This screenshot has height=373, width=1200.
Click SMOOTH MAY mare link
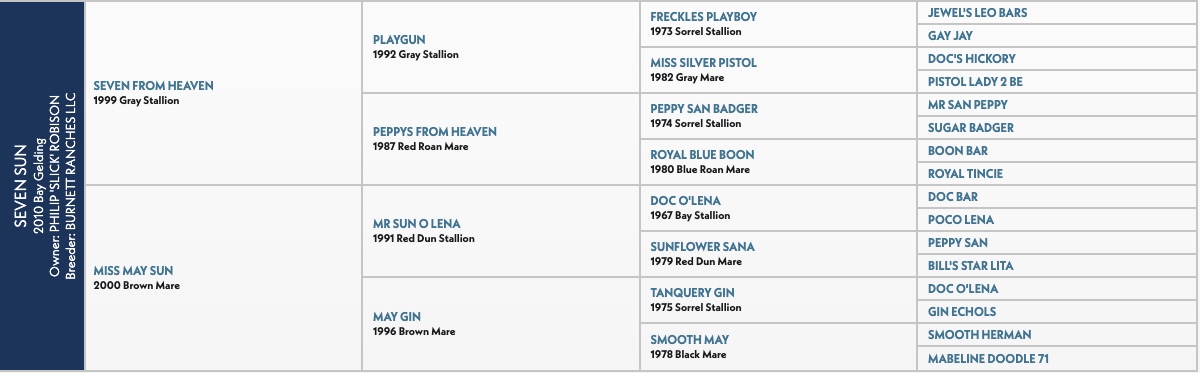click(689, 340)
